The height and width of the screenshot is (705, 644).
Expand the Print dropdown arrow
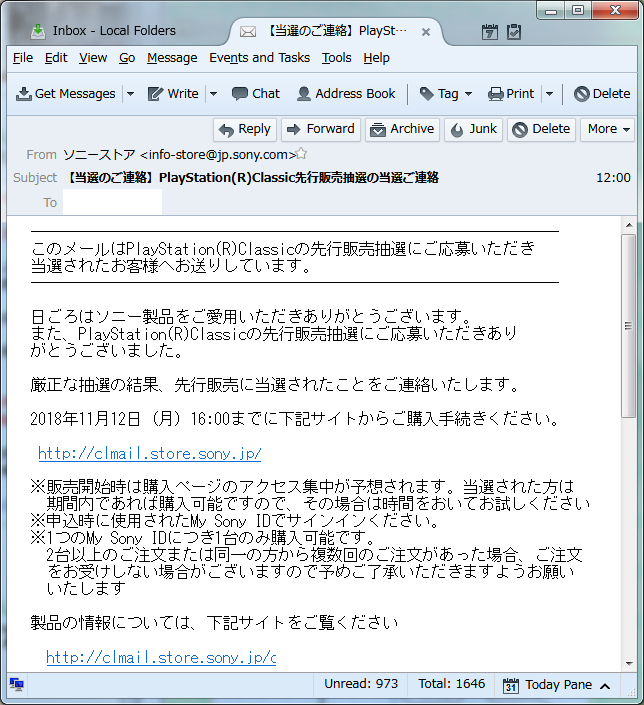pos(549,94)
